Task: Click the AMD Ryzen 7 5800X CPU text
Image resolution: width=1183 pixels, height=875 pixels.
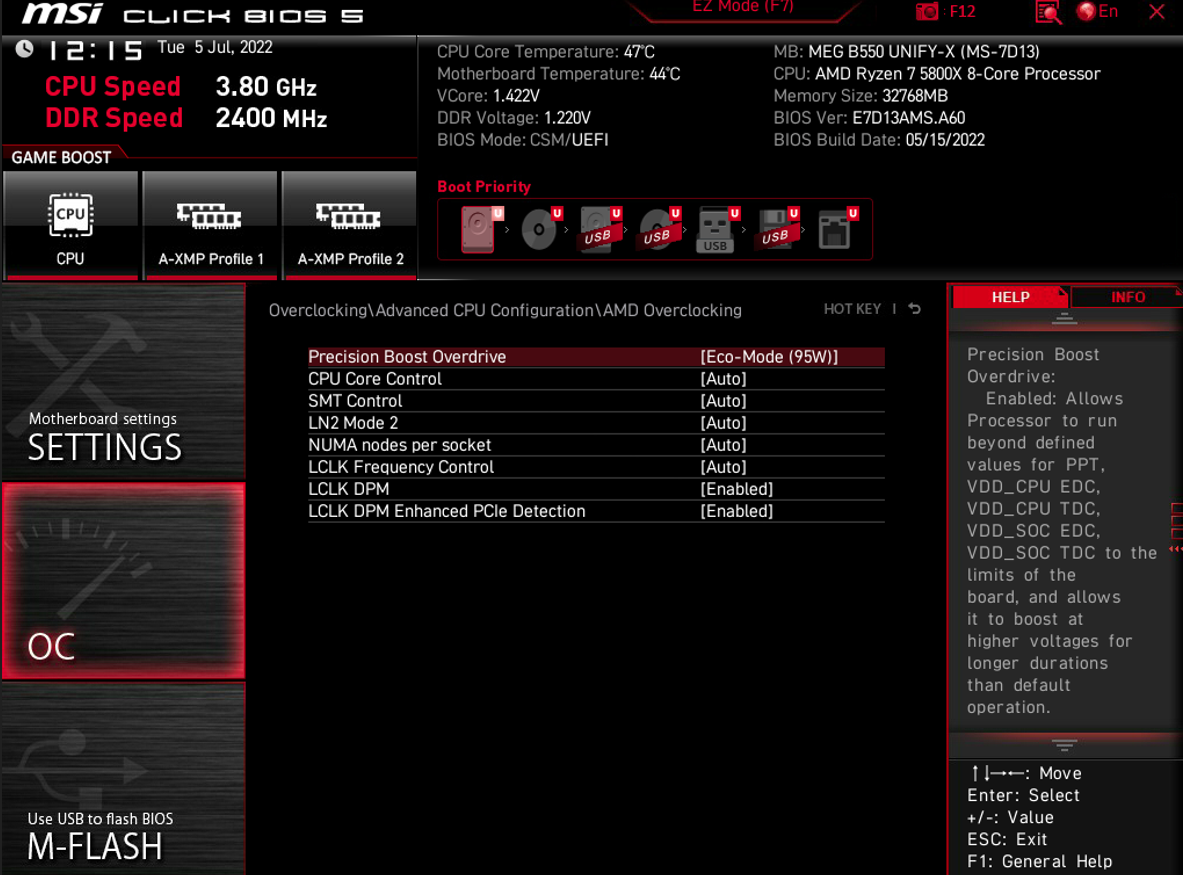Action: point(936,74)
